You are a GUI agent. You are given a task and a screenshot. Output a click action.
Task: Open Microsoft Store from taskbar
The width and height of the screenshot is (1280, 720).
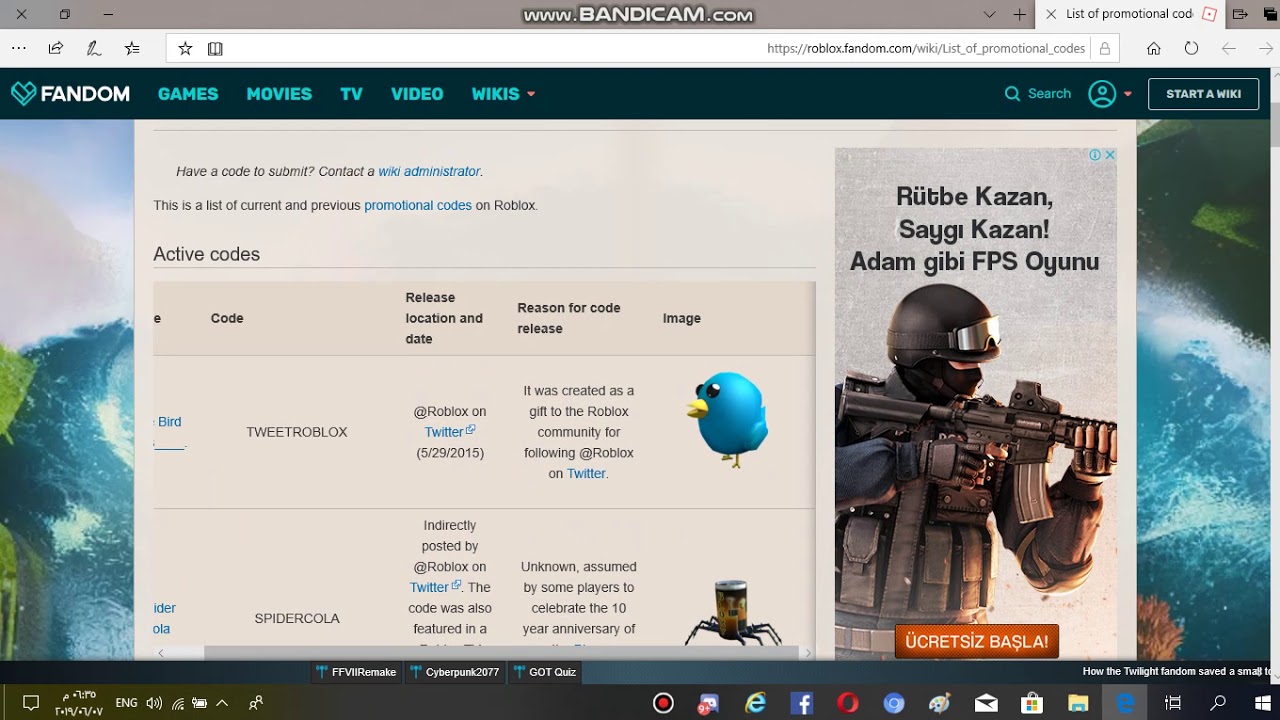[x=1031, y=703]
